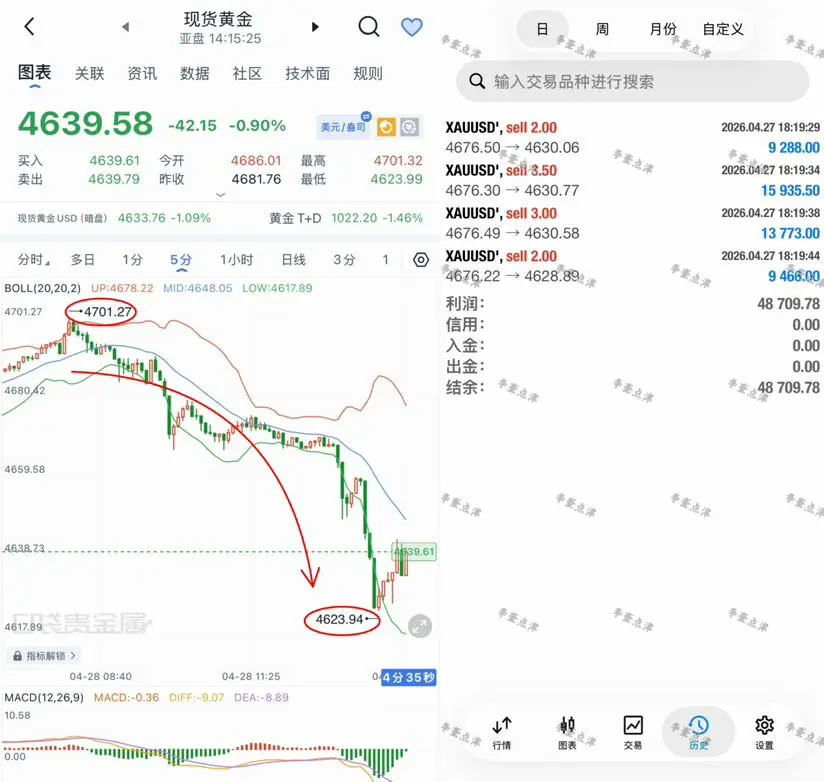Open XAUUSD sell 2.00 trade at 18:19:44
The width and height of the screenshot is (824, 782).
click(x=633, y=266)
